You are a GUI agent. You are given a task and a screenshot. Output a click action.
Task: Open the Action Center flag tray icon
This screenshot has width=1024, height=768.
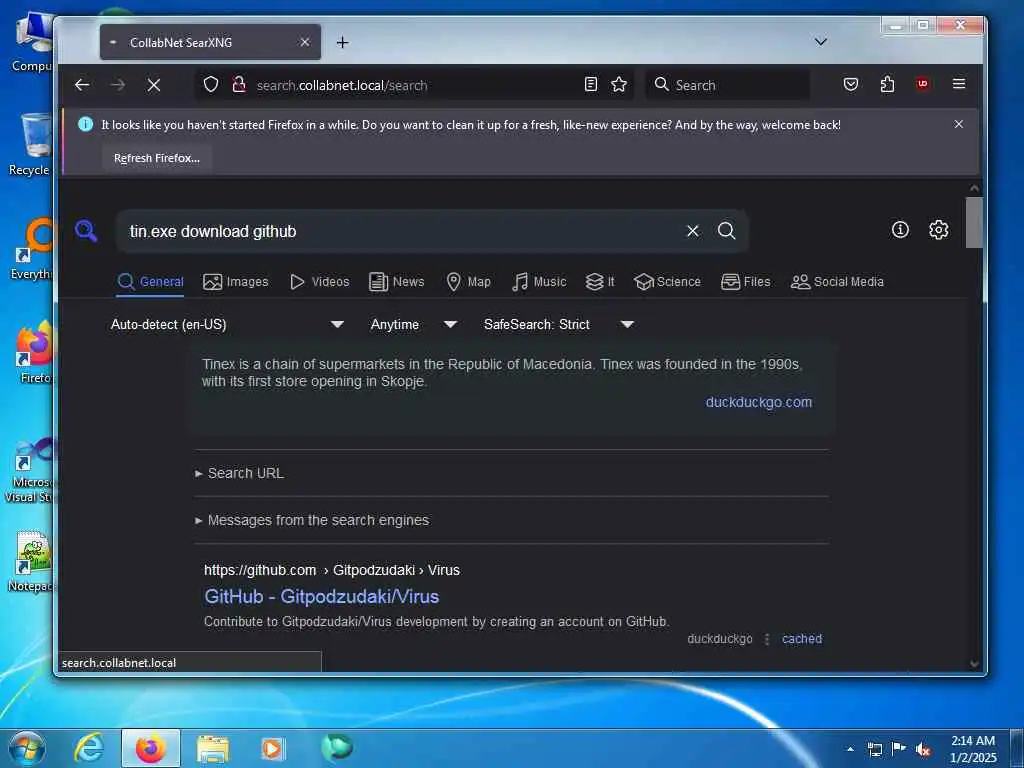(x=899, y=749)
